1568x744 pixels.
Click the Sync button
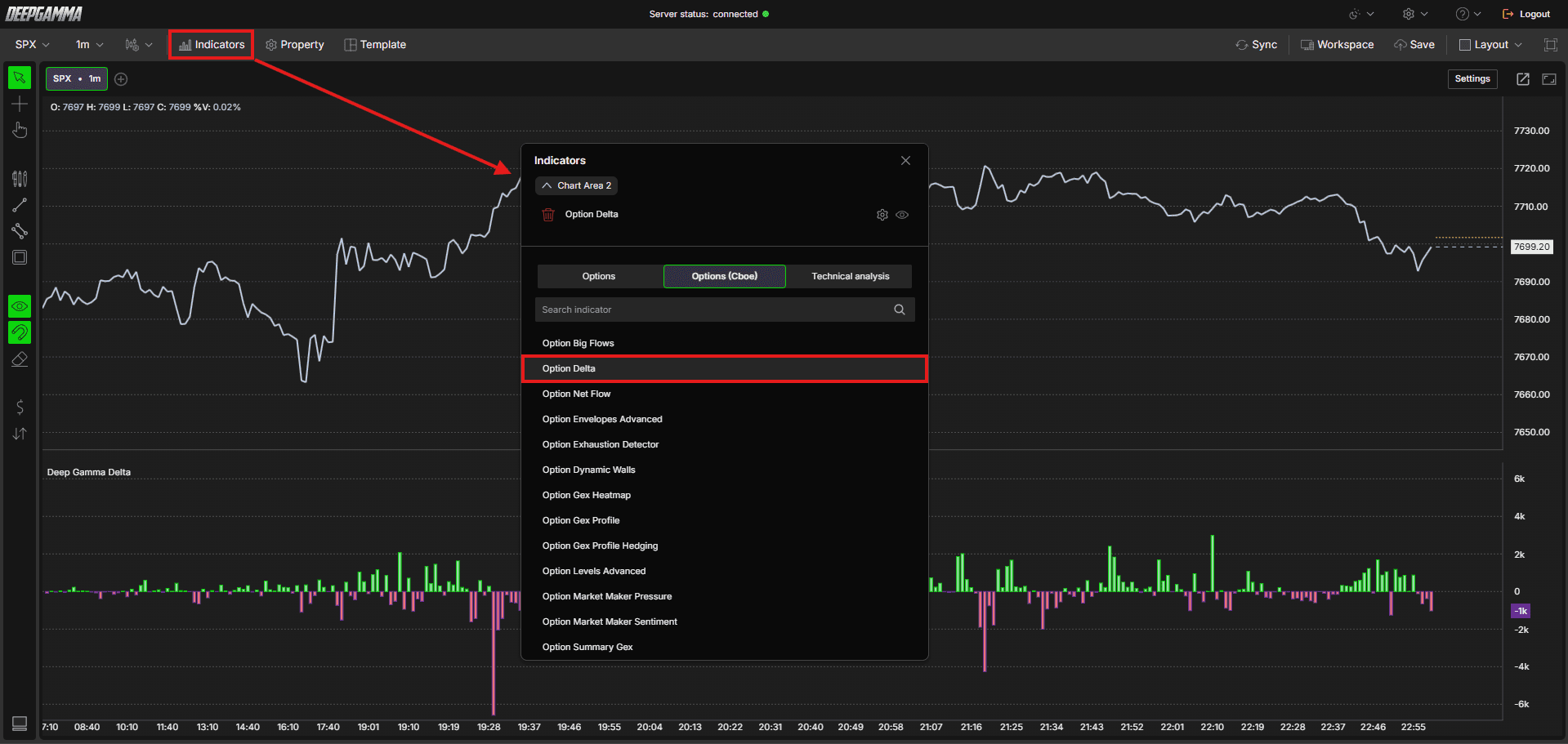(1257, 45)
